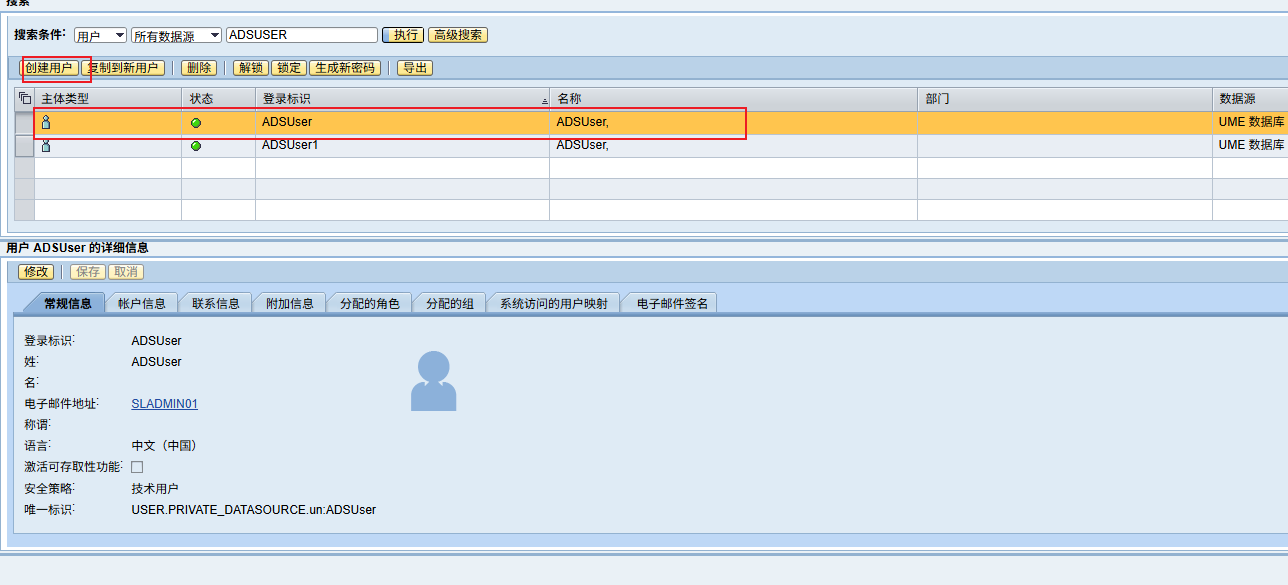The width and height of the screenshot is (1288, 585).
Task: Toggle the 激活可存取性功能 checkbox
Action: click(x=137, y=467)
